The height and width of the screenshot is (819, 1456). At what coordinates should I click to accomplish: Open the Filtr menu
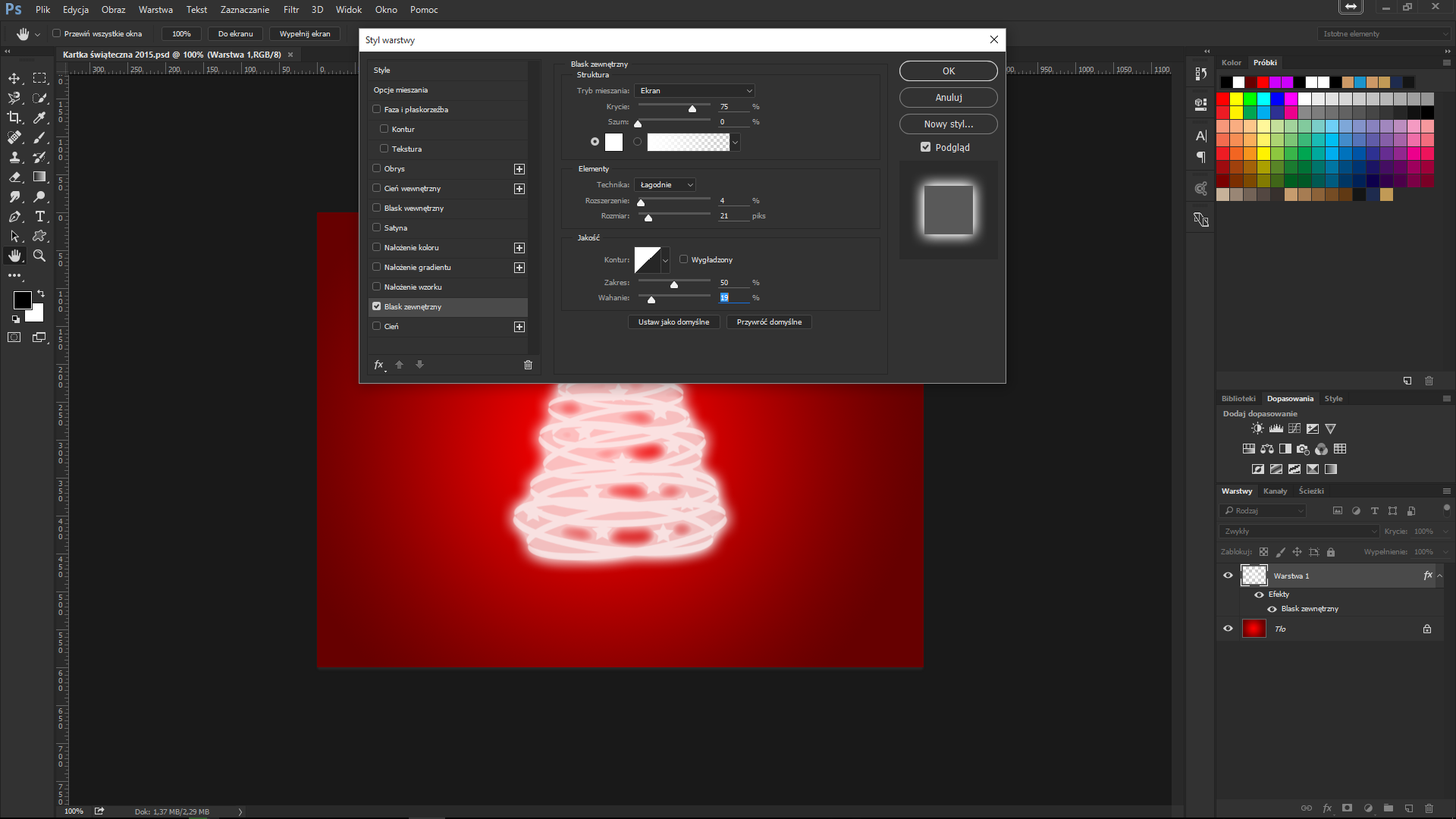coord(291,10)
